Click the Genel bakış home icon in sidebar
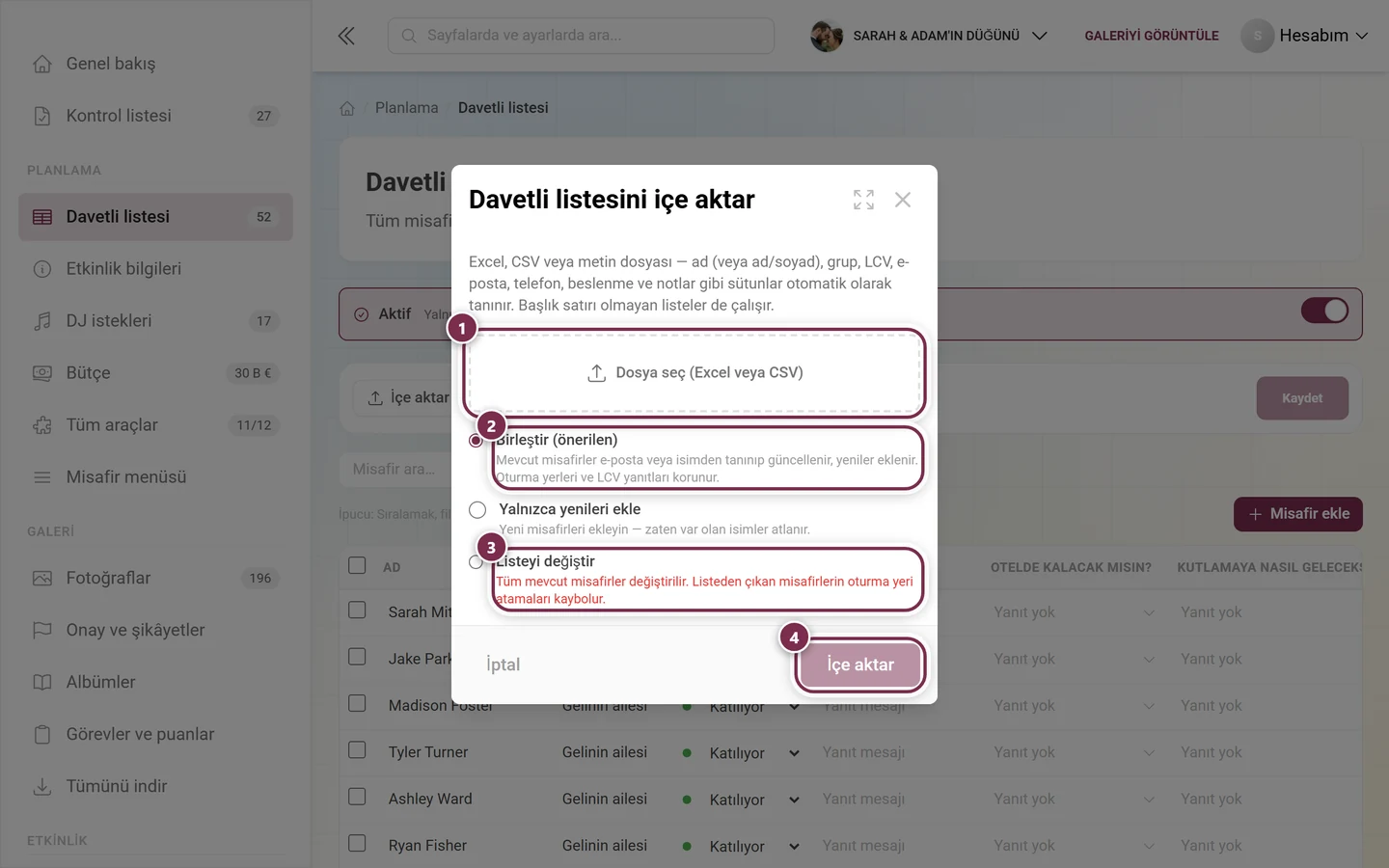 (x=42, y=64)
